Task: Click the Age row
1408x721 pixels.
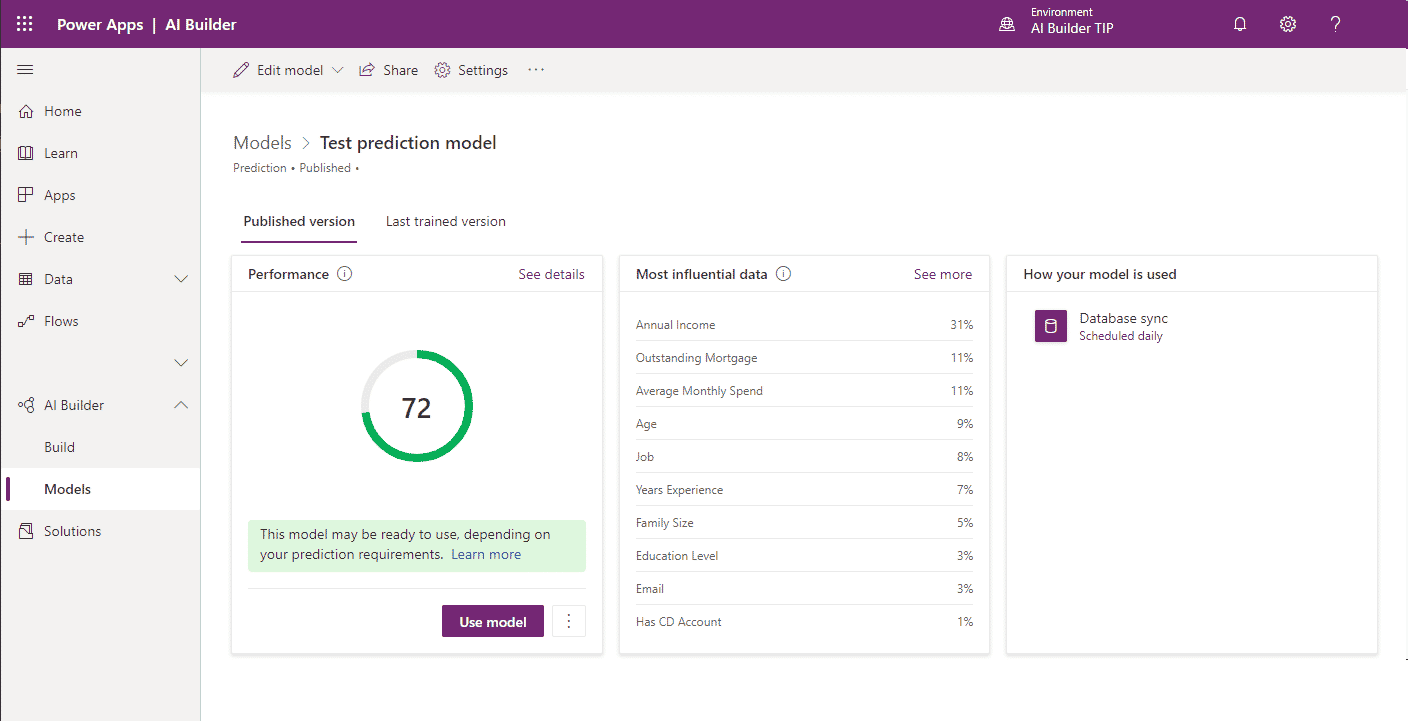Action: point(804,424)
